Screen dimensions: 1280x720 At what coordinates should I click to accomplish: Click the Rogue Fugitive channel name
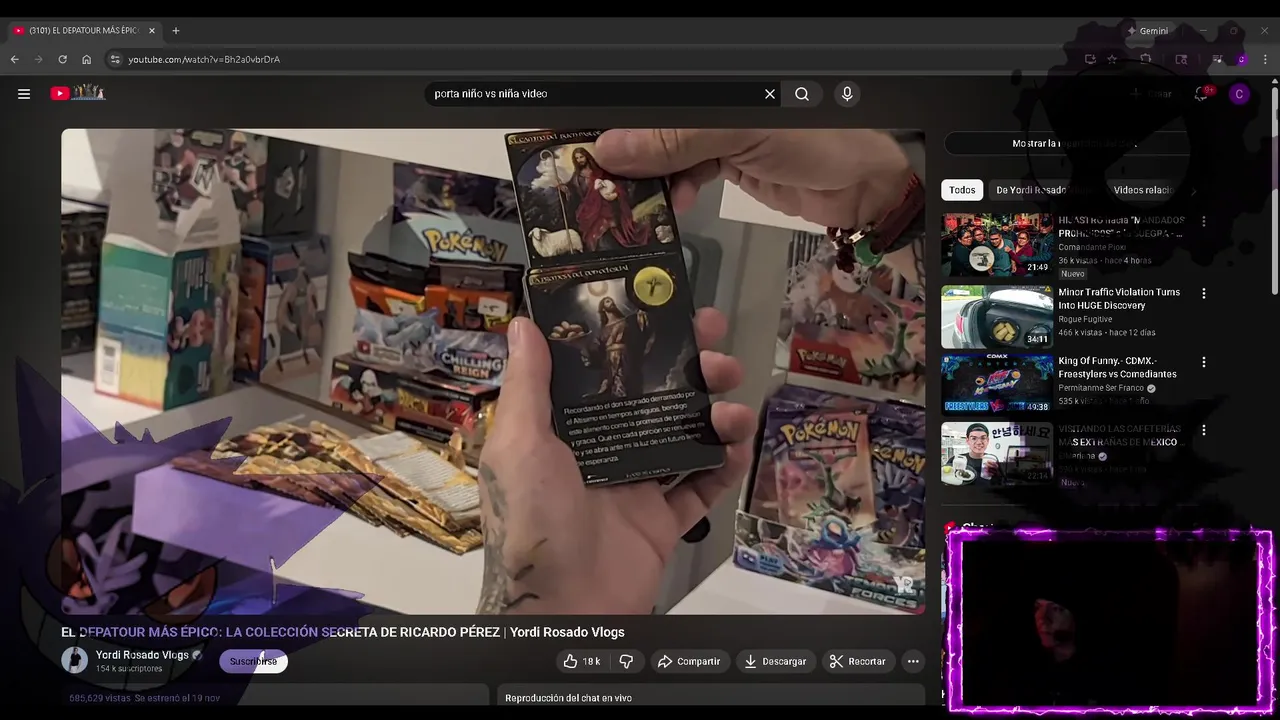[x=1085, y=319]
